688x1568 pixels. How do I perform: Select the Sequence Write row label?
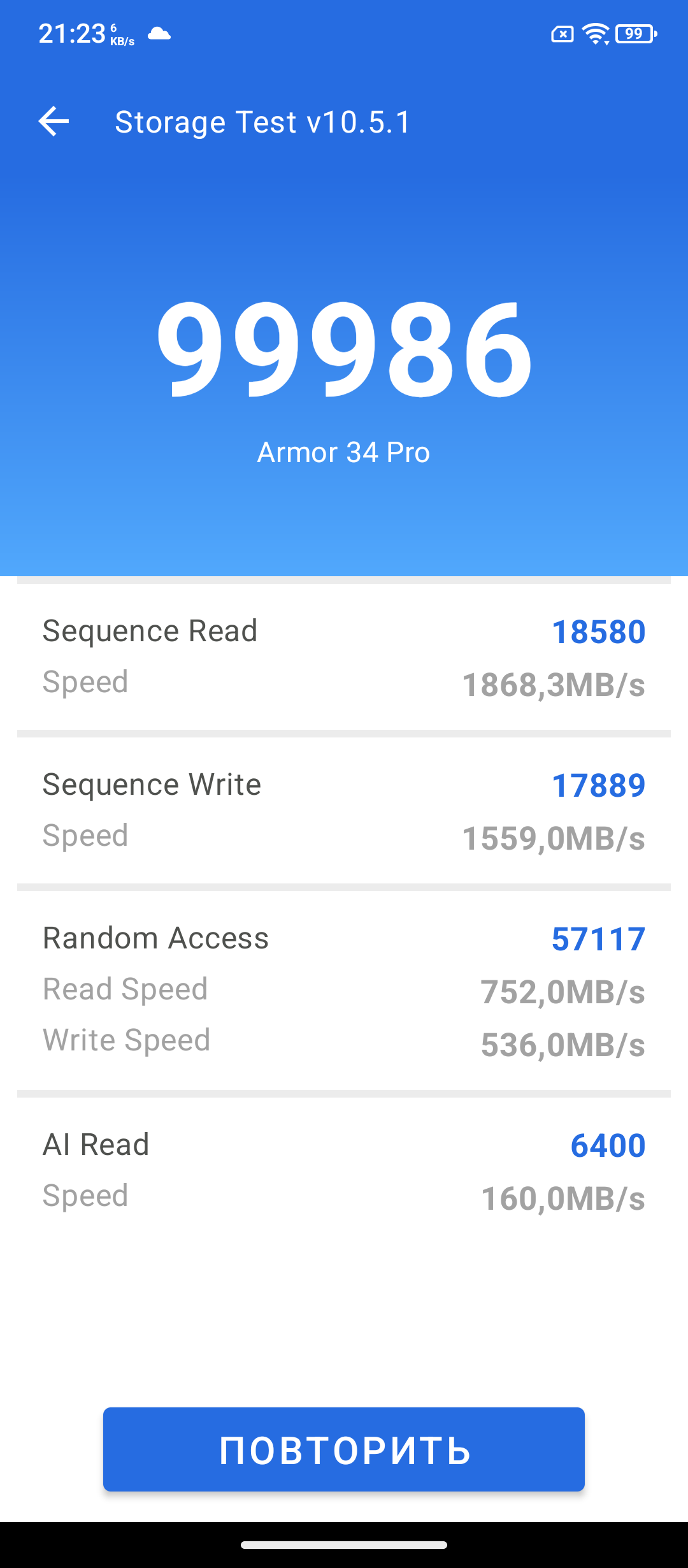152,785
